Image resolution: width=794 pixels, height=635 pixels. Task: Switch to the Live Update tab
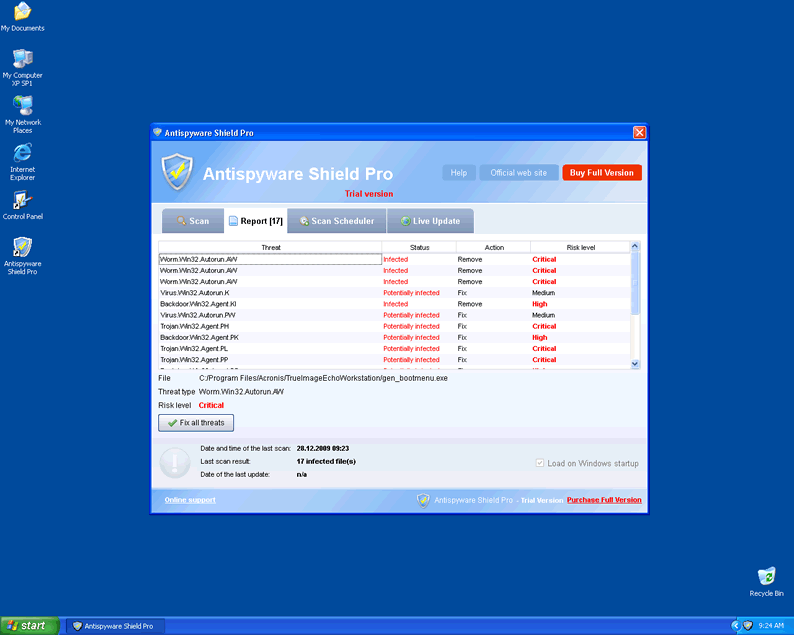click(x=430, y=221)
